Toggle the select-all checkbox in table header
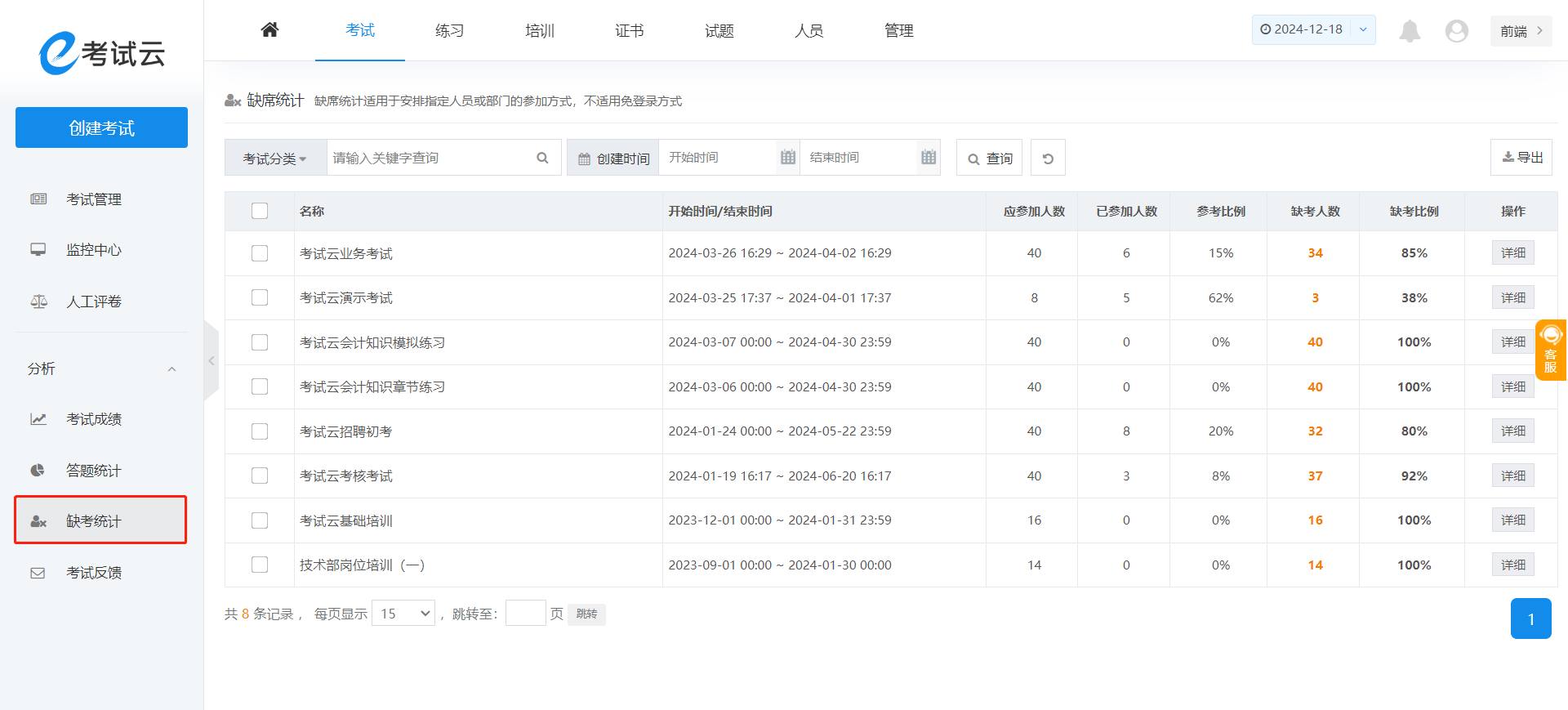The height and width of the screenshot is (710, 1568). (260, 211)
